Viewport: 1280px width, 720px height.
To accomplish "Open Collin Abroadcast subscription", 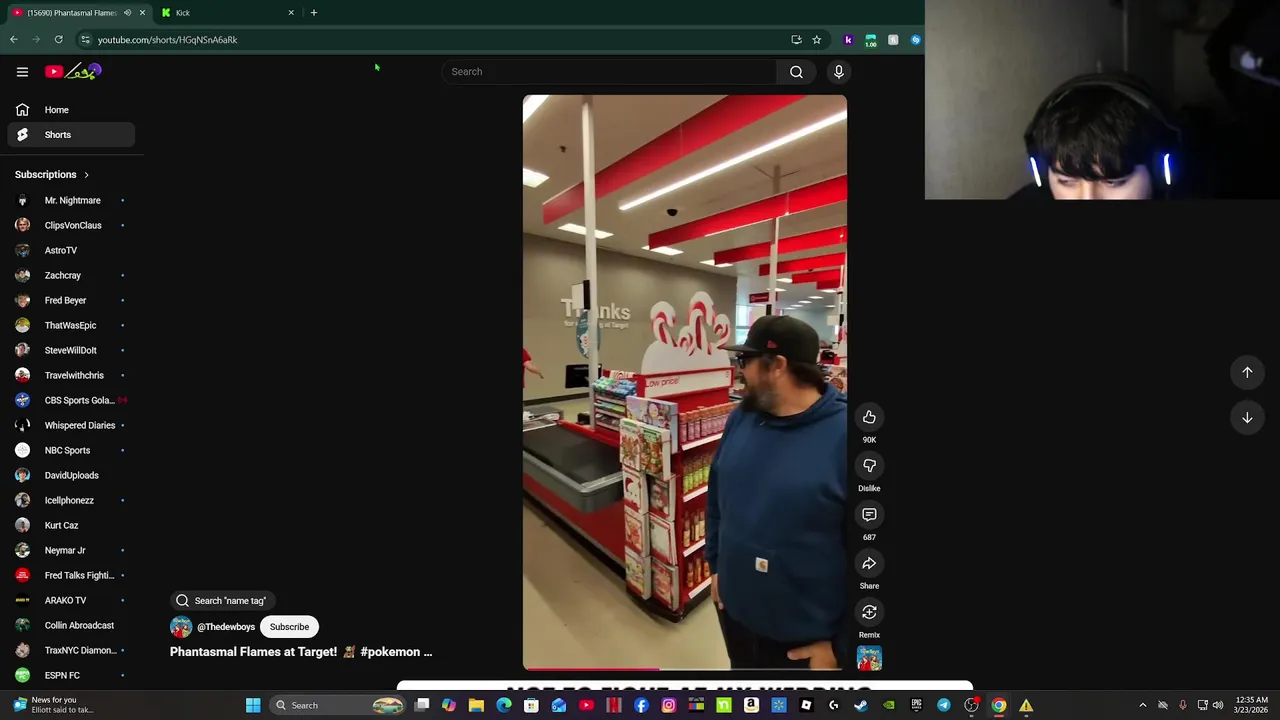I will (71, 625).
